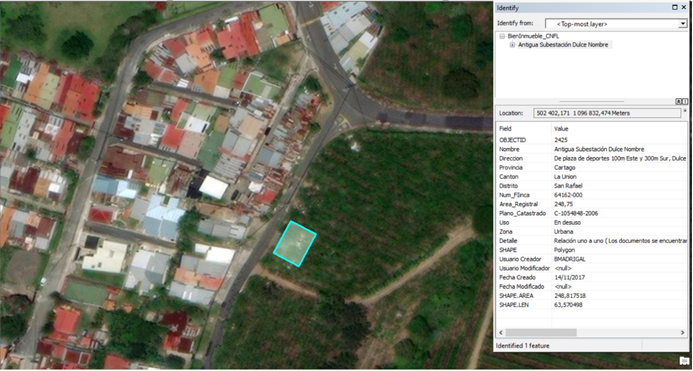The height and width of the screenshot is (371, 693).
Task: Click the small options icon beside Location field
Action: pos(685,110)
